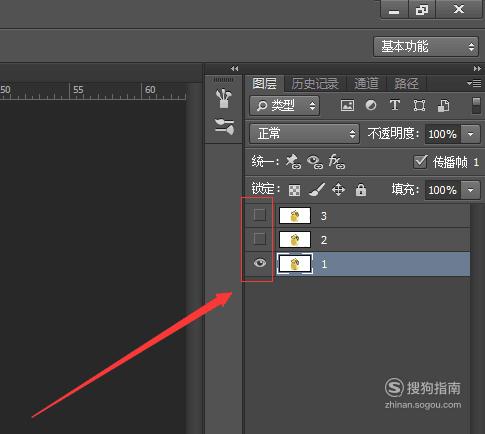Filter layers by pixel image icon
Viewport: 485px width, 434px height.
pos(347,106)
